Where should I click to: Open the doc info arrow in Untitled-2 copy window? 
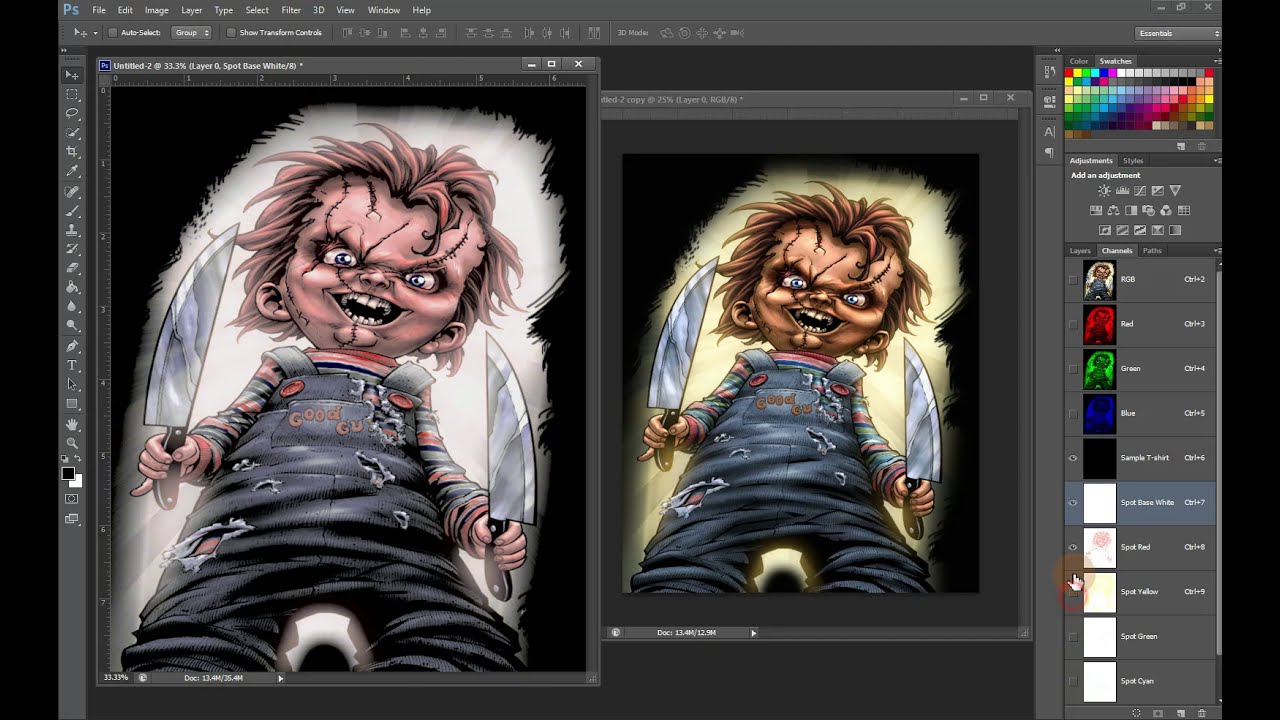[x=753, y=632]
